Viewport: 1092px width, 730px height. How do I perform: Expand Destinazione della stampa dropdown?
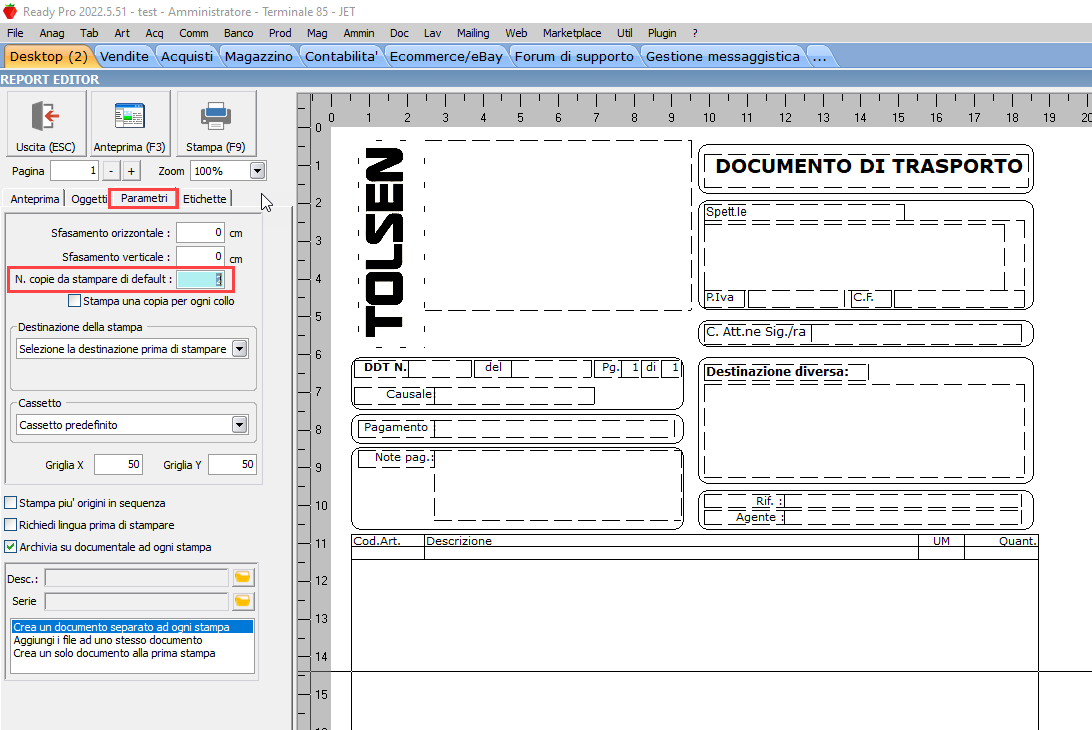240,348
